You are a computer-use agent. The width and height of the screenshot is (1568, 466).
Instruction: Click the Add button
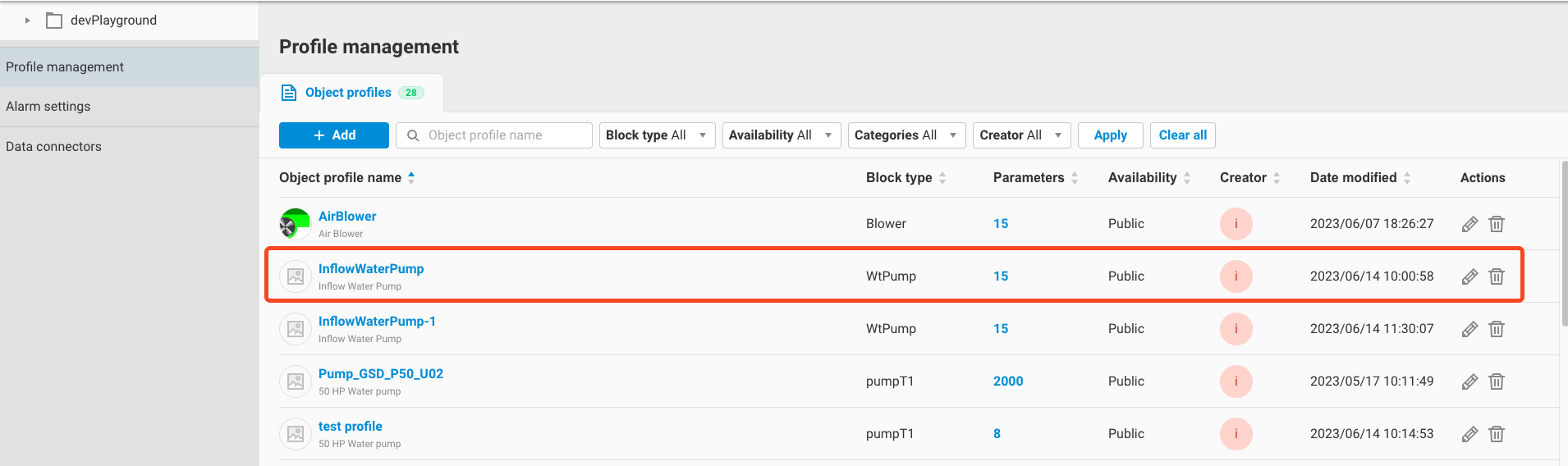[334, 135]
